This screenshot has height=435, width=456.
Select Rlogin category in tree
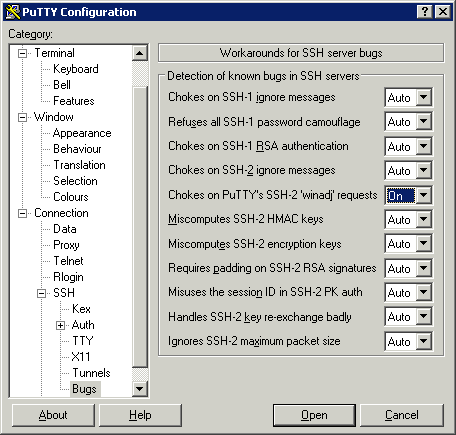[68, 277]
